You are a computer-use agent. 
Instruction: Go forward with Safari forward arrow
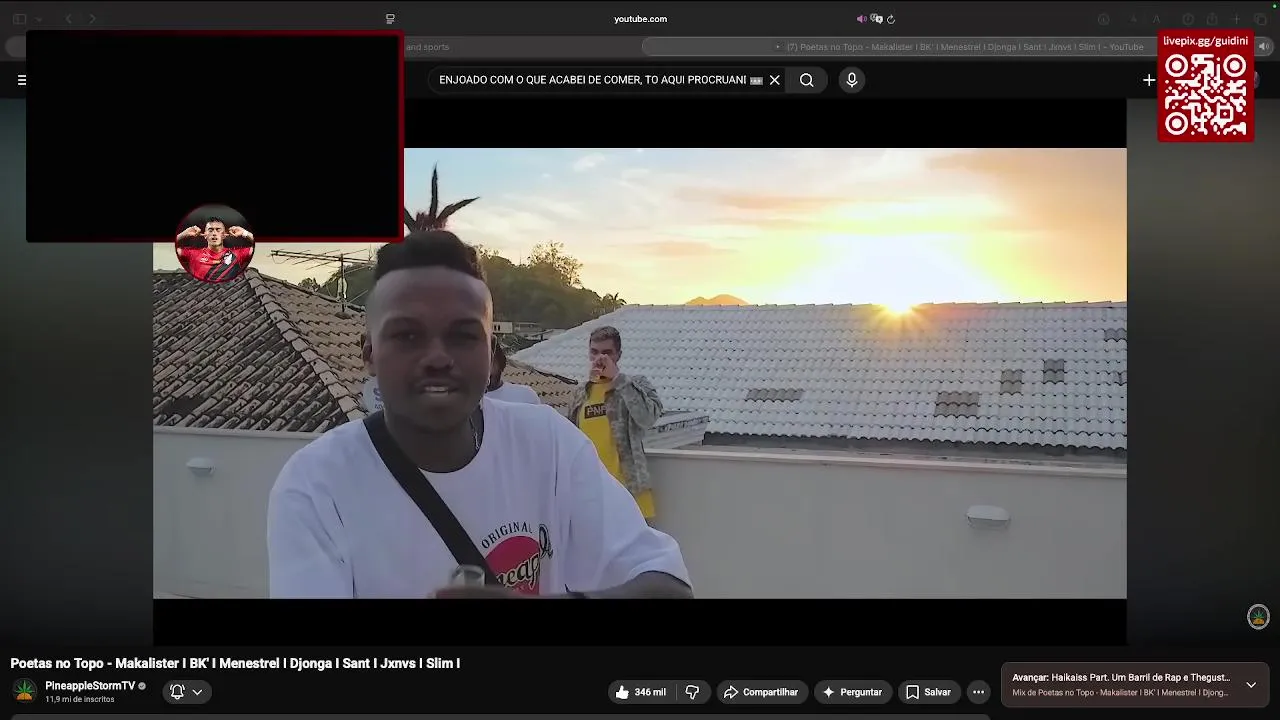tap(92, 19)
